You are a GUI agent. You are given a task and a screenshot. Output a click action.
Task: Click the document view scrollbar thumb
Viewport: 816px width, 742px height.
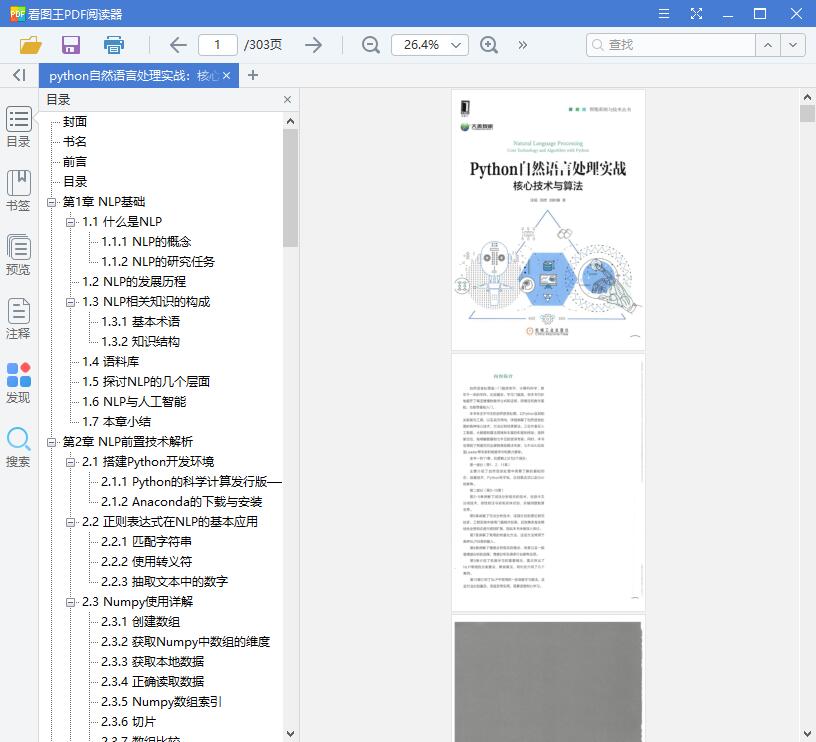tap(807, 113)
